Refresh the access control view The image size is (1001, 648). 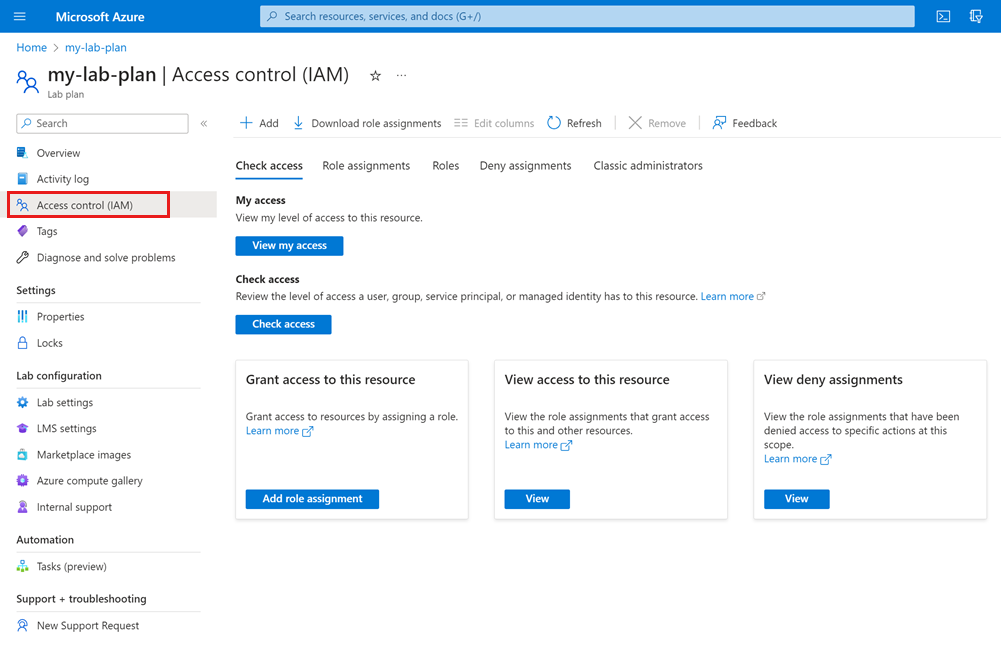(574, 122)
